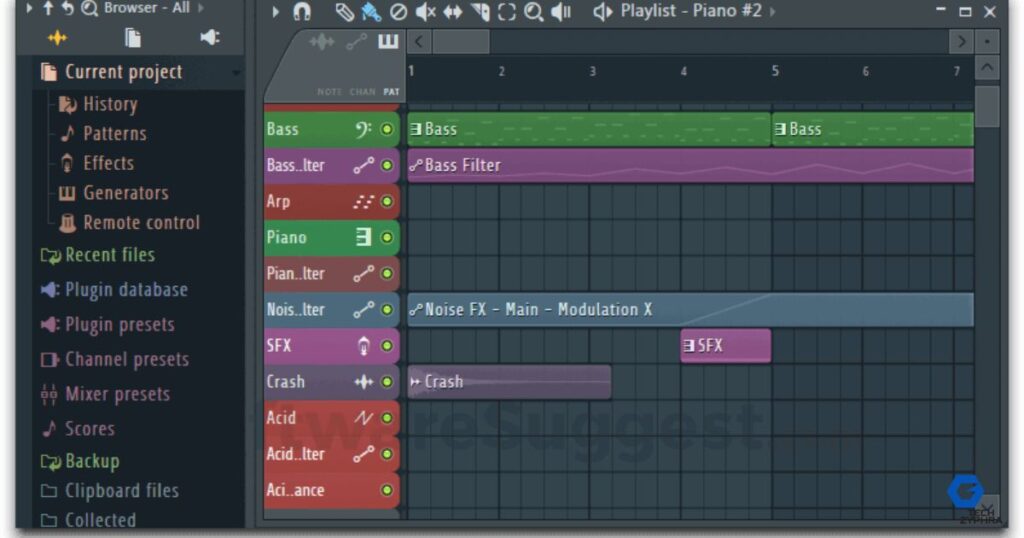Open the Browser options menu arrow

tap(29, 8)
